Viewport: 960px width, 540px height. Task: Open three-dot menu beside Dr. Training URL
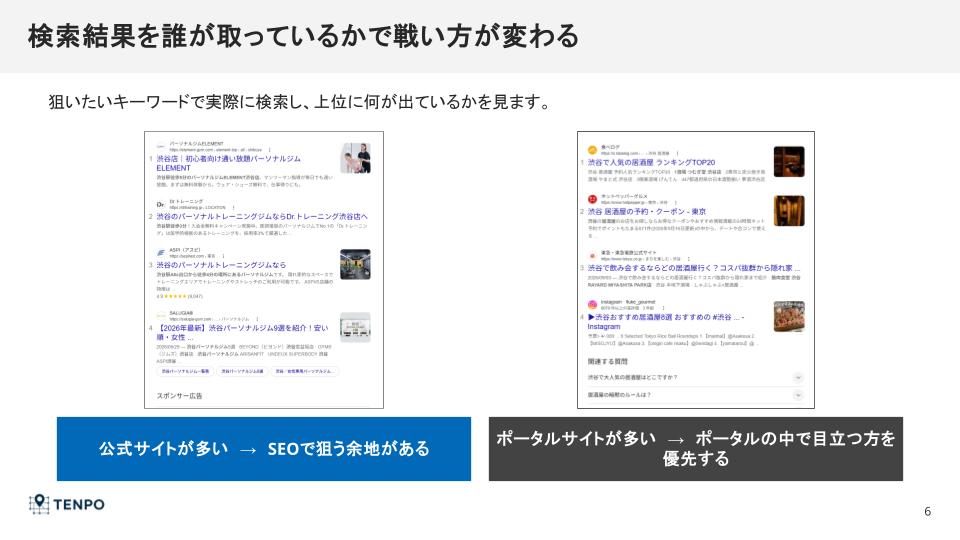tap(233, 208)
